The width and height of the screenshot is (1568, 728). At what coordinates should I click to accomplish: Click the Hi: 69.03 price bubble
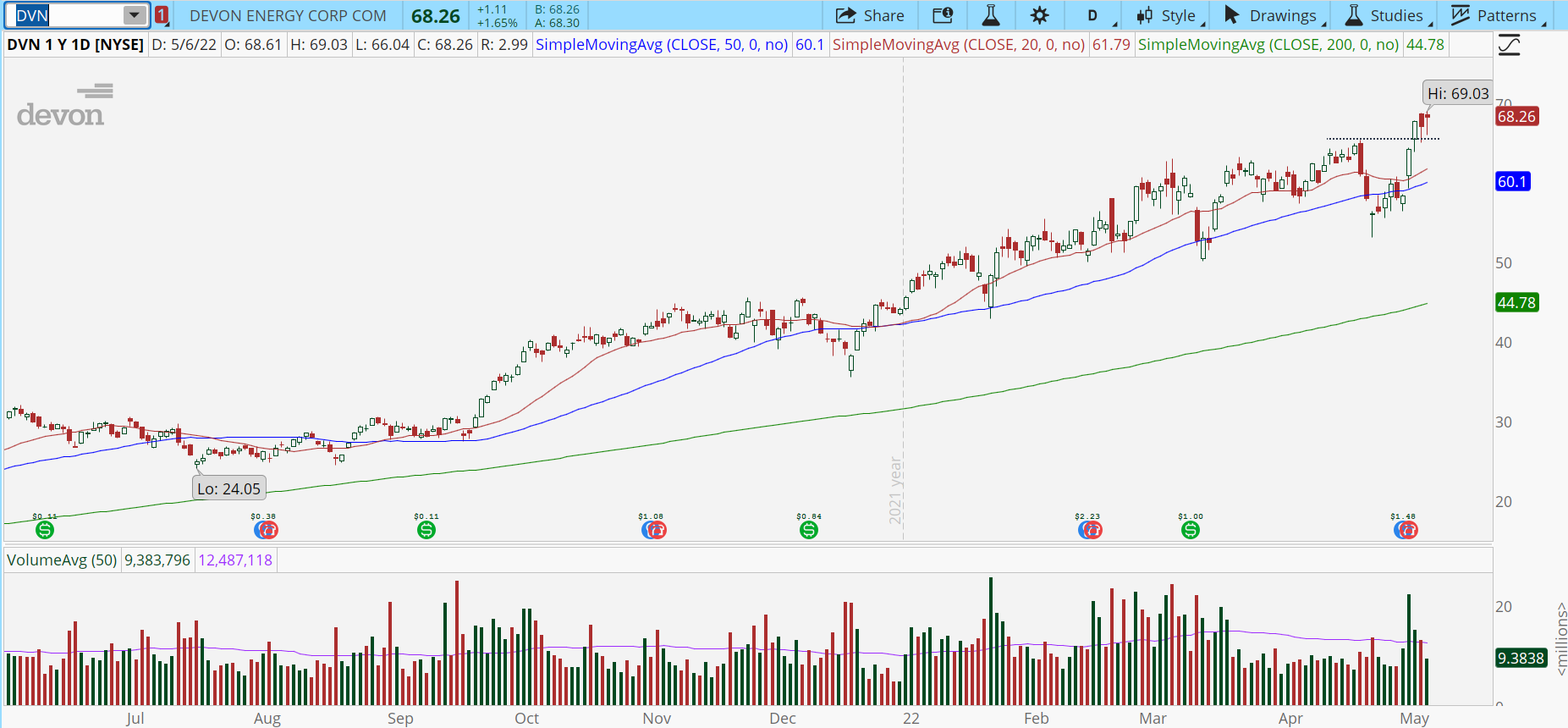click(1457, 94)
